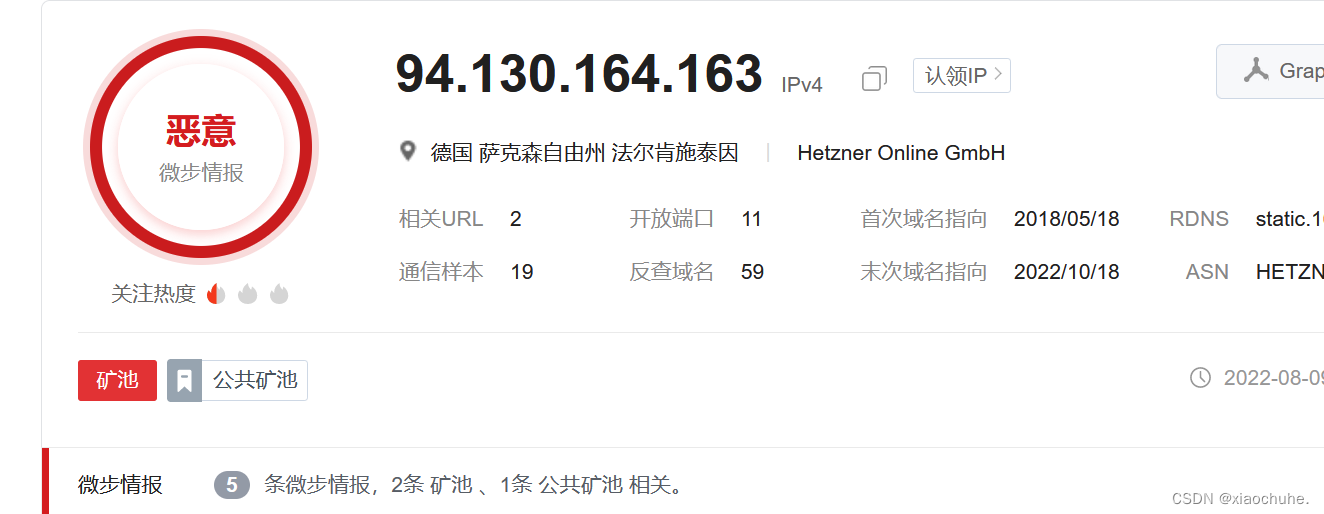Click the 微步情报 section heading
The image size is (1324, 514).
click(x=120, y=486)
